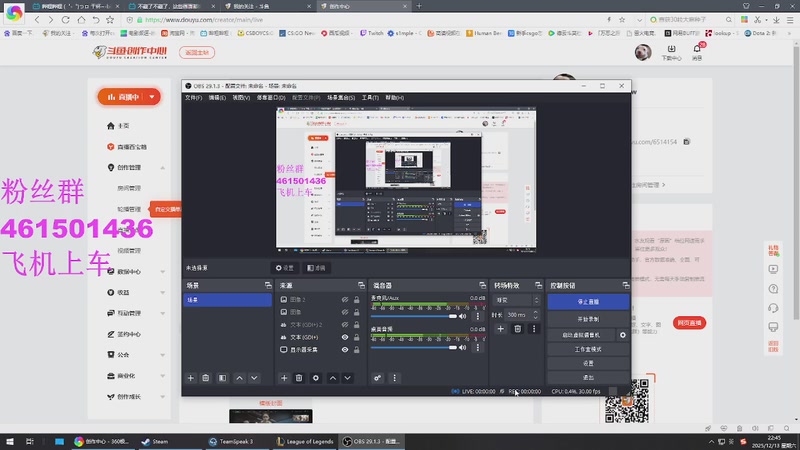This screenshot has width=800, height=450.
Task: Open OBS 工具(T) menu
Action: [x=370, y=97]
